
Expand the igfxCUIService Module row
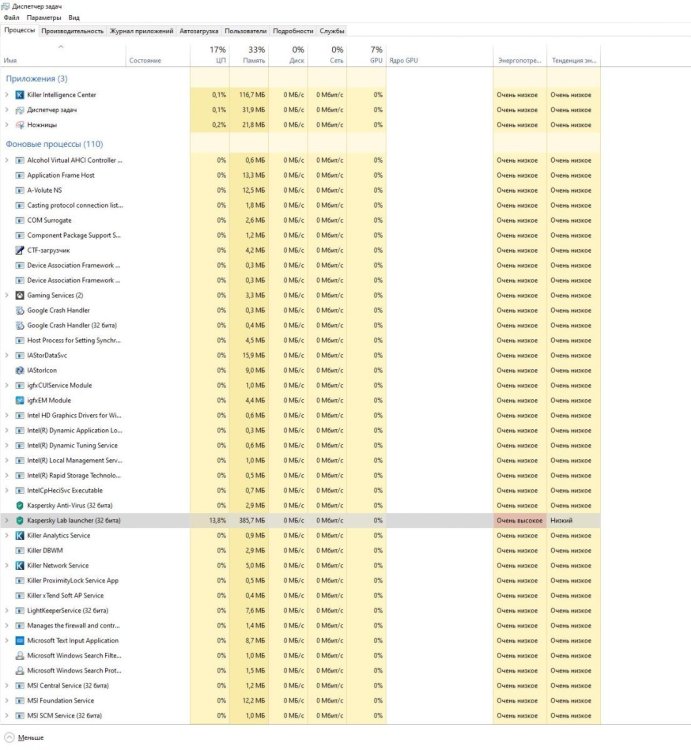(7, 386)
